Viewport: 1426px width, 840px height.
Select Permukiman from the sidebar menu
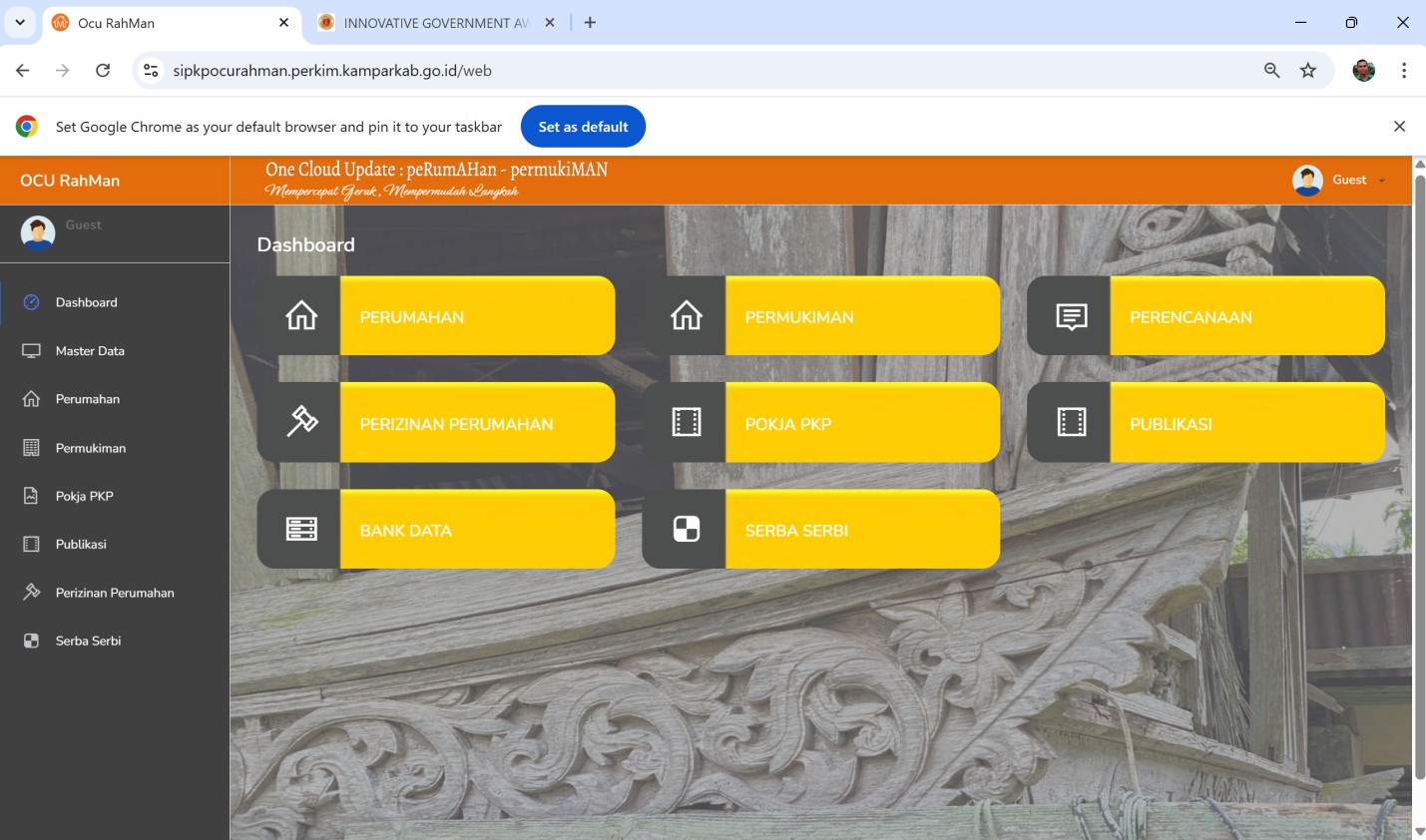(90, 448)
